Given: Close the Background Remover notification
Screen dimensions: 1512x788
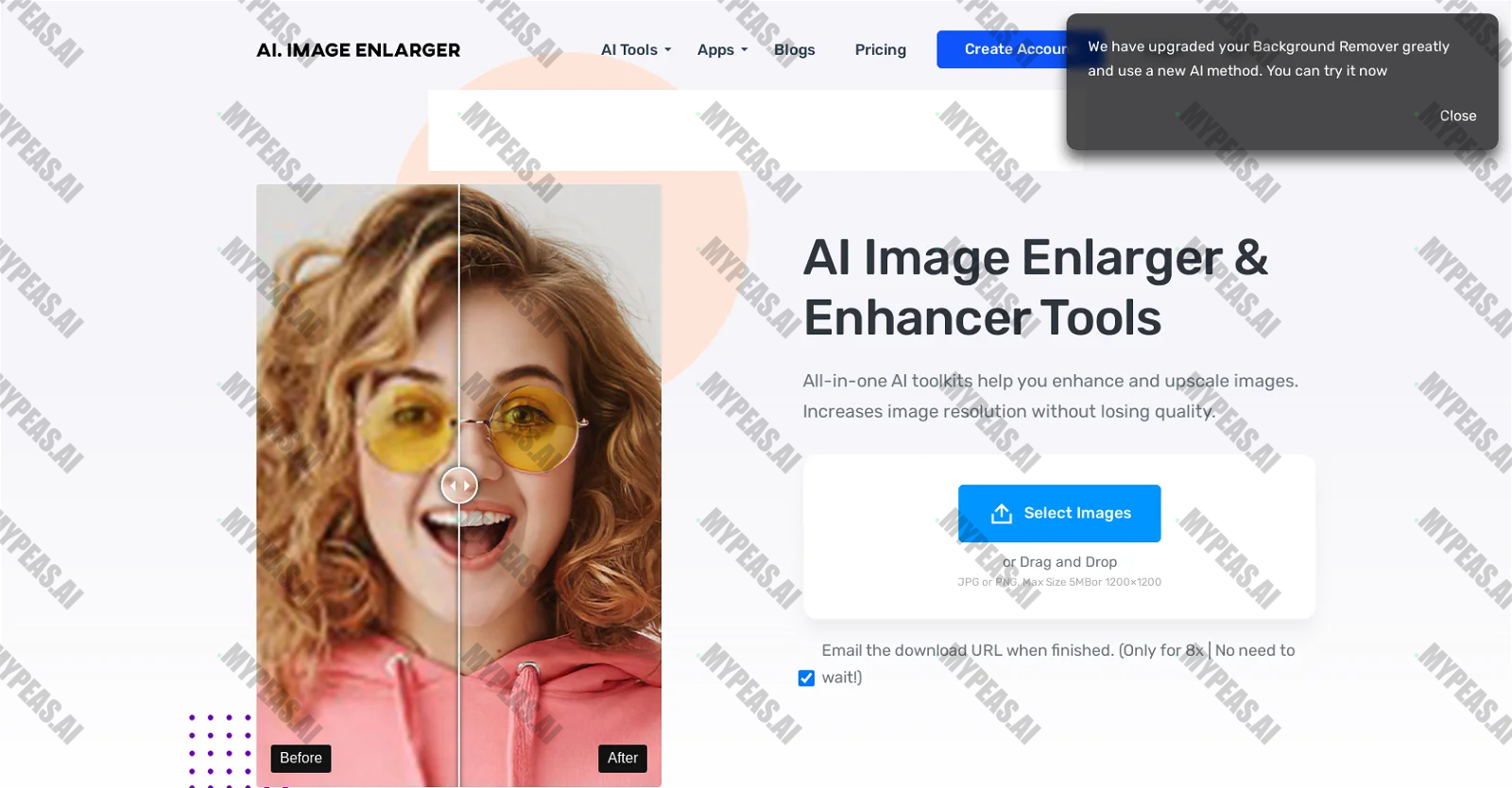Looking at the screenshot, I should coord(1457,115).
